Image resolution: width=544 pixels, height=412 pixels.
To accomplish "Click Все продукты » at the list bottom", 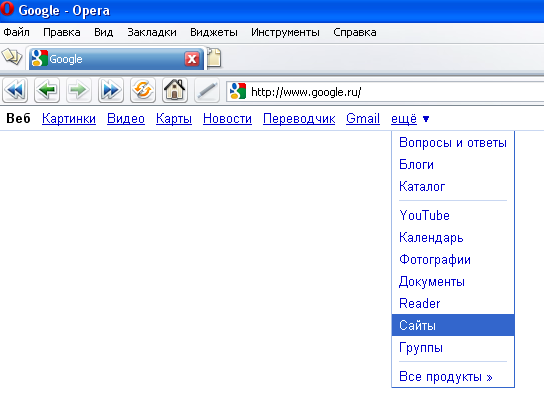I will click(x=446, y=377).
